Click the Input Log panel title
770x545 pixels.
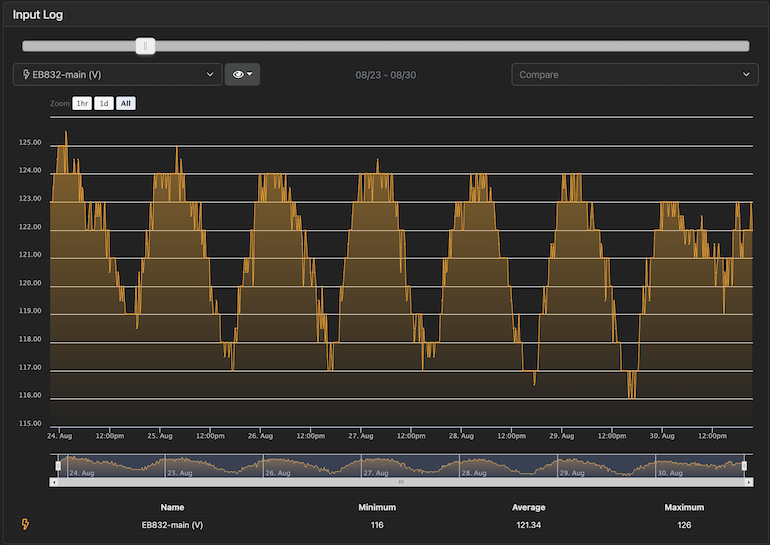click(x=38, y=15)
